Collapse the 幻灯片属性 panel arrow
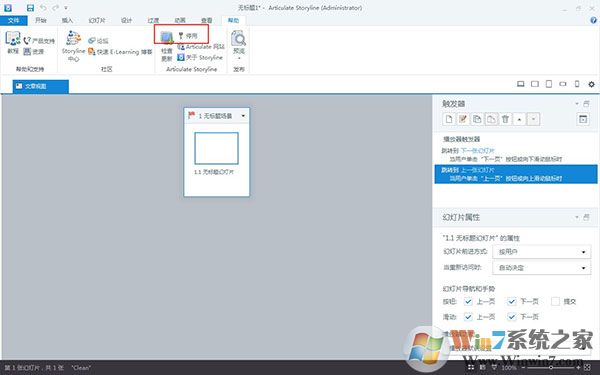The height and width of the screenshot is (375, 600). [x=577, y=217]
